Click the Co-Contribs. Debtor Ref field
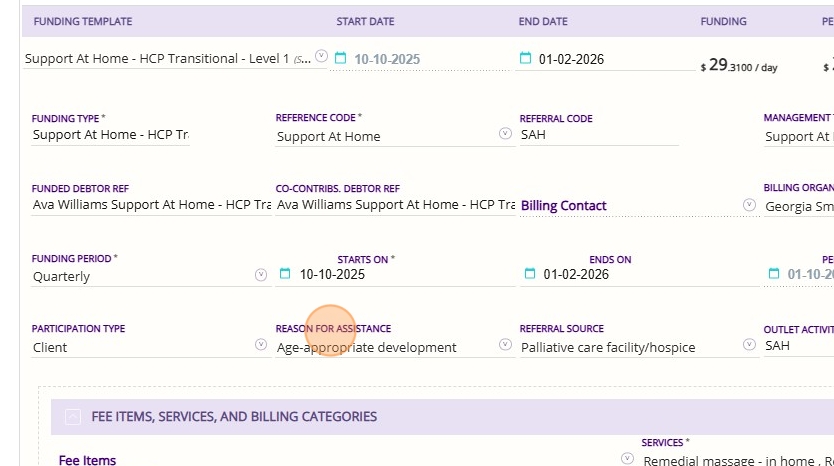The width and height of the screenshot is (834, 466). tap(395, 205)
